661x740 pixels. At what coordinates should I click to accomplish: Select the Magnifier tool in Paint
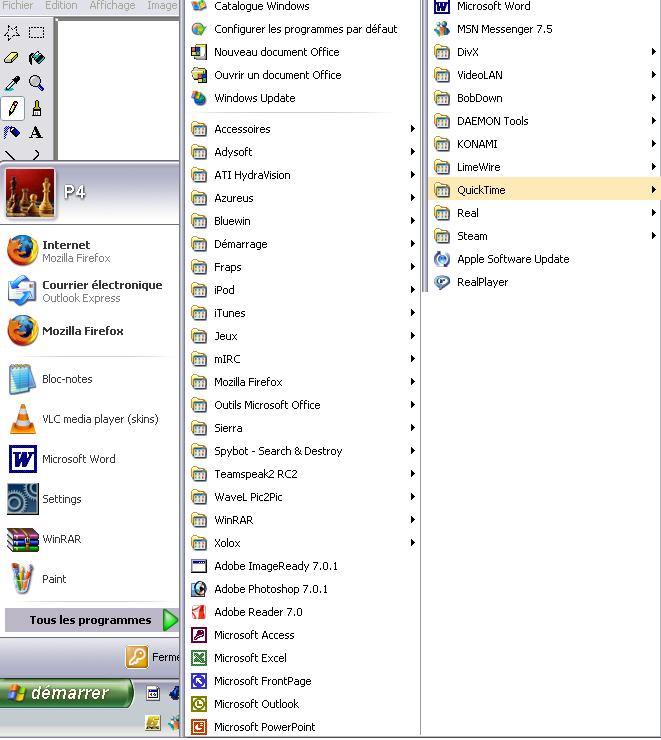pos(36,83)
